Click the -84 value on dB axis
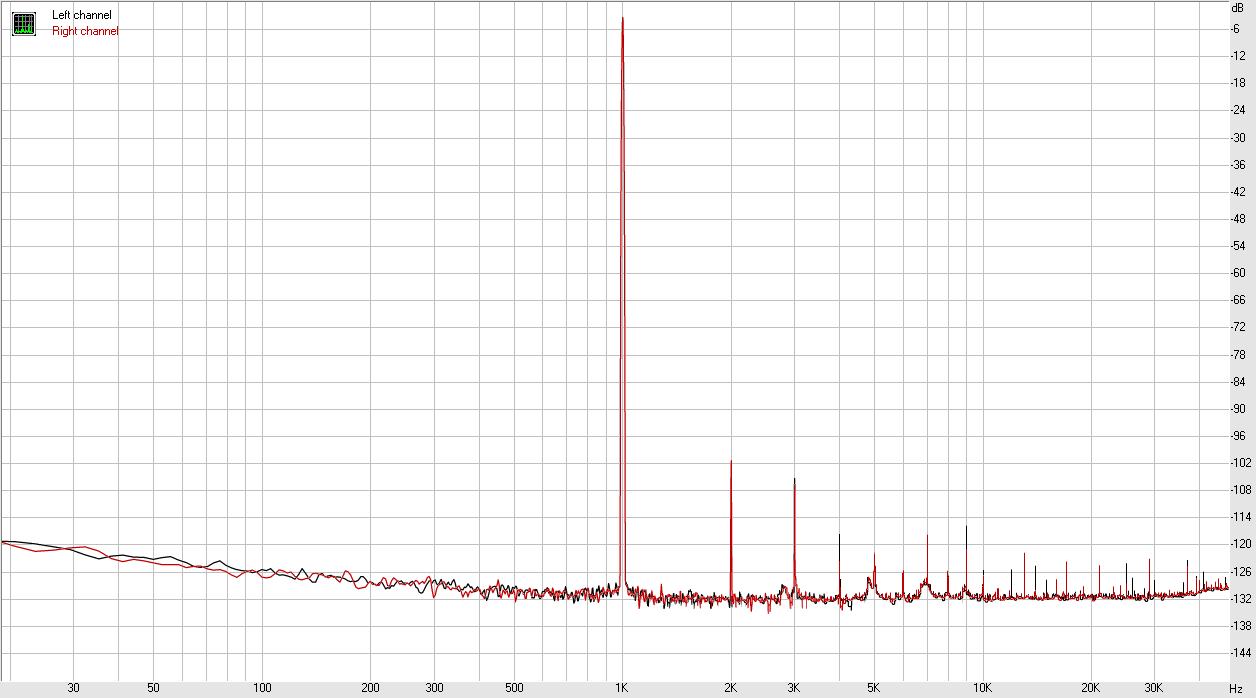Viewport: 1256px width, 698px height. 1239,381
